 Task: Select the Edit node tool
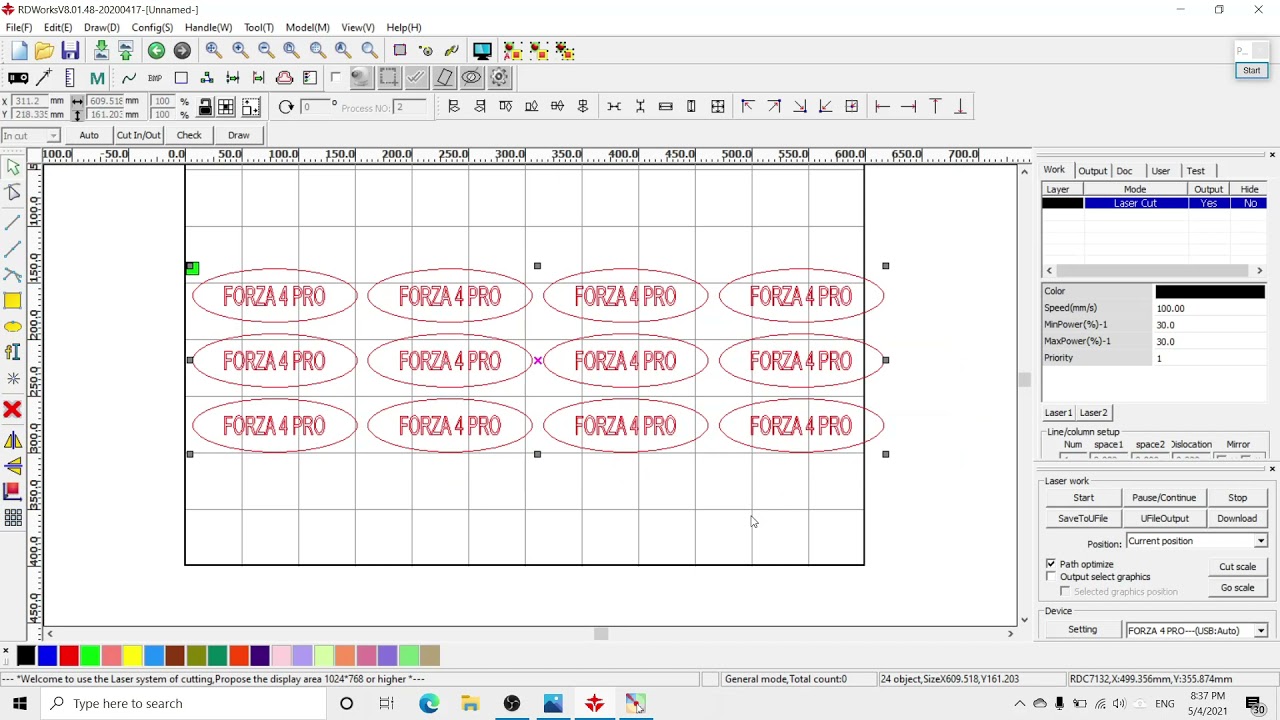pyautogui.click(x=13, y=193)
